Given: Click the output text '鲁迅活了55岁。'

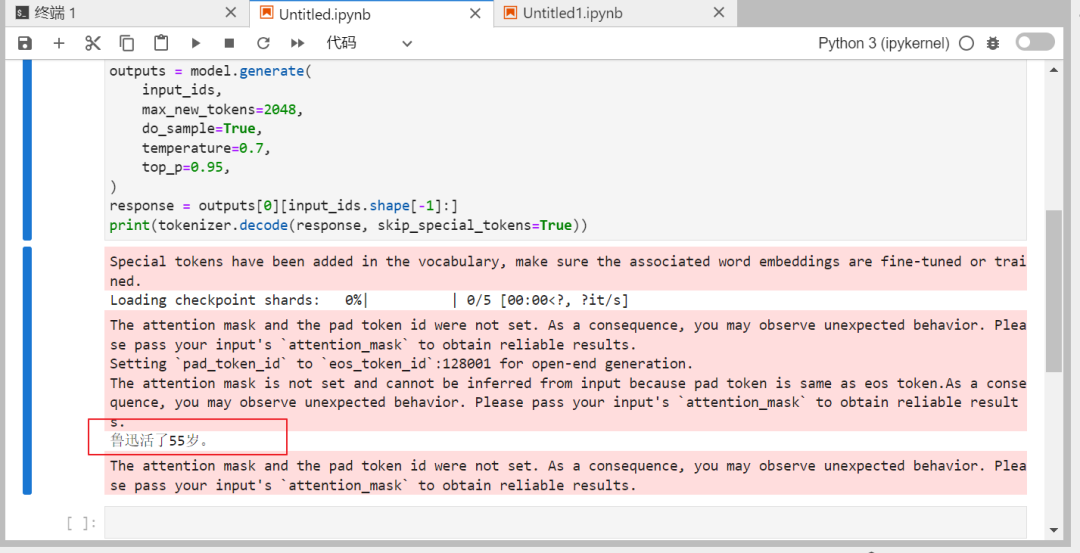Looking at the screenshot, I should (x=160, y=440).
